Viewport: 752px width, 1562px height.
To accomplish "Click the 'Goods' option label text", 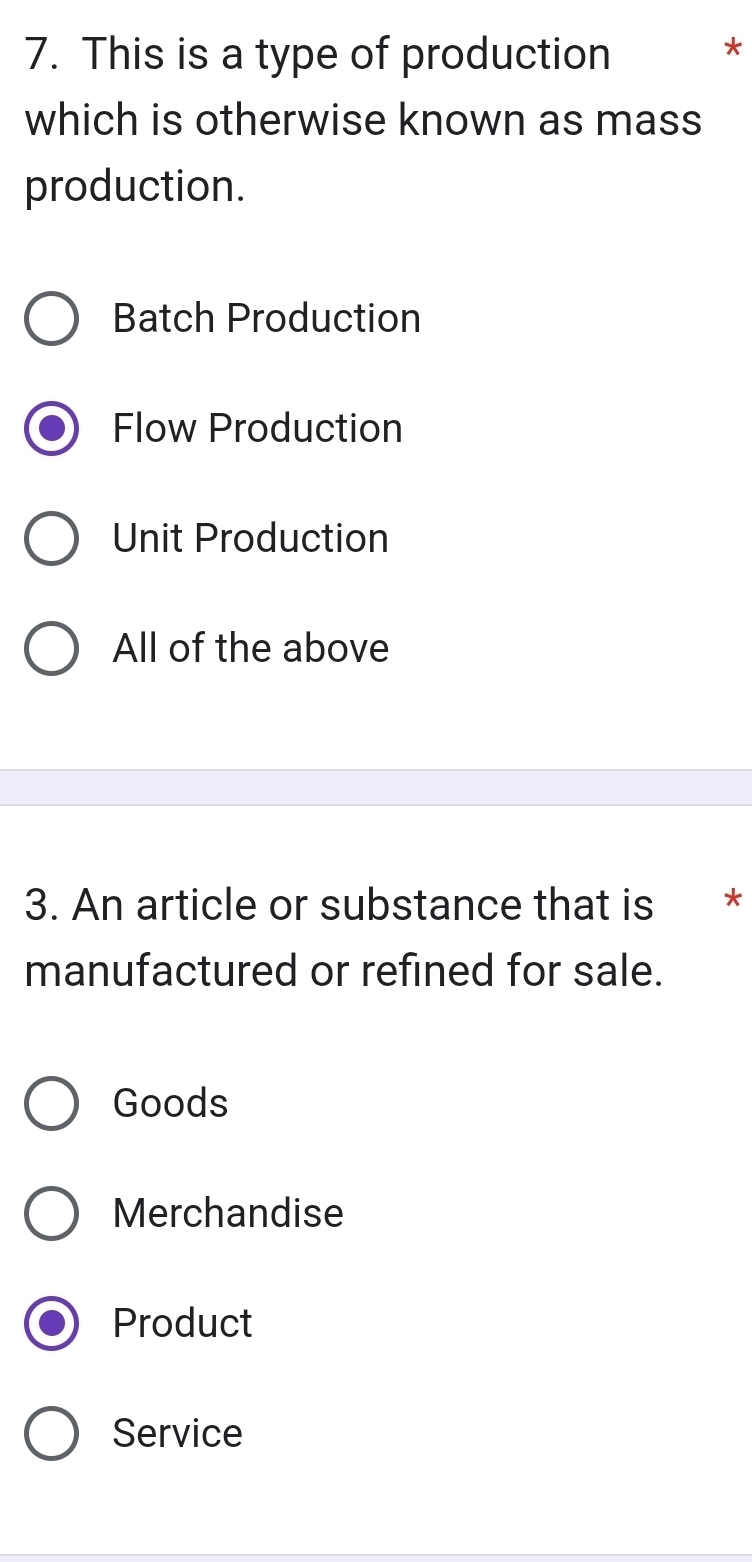I will coord(171,1103).
